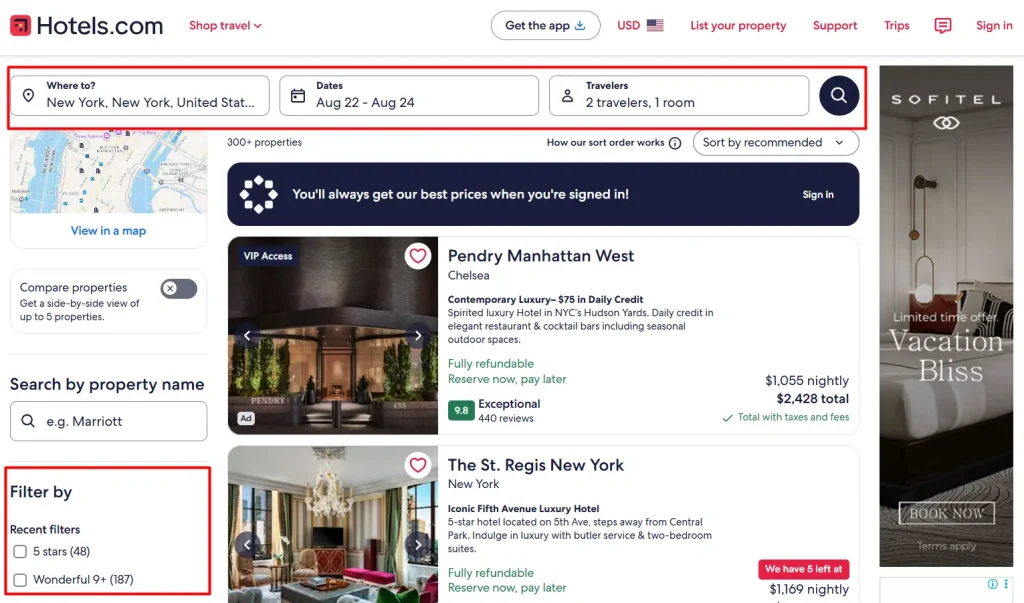Viewport: 1024px width, 603px height.
Task: Check the 5 stars filter
Action: click(x=20, y=551)
